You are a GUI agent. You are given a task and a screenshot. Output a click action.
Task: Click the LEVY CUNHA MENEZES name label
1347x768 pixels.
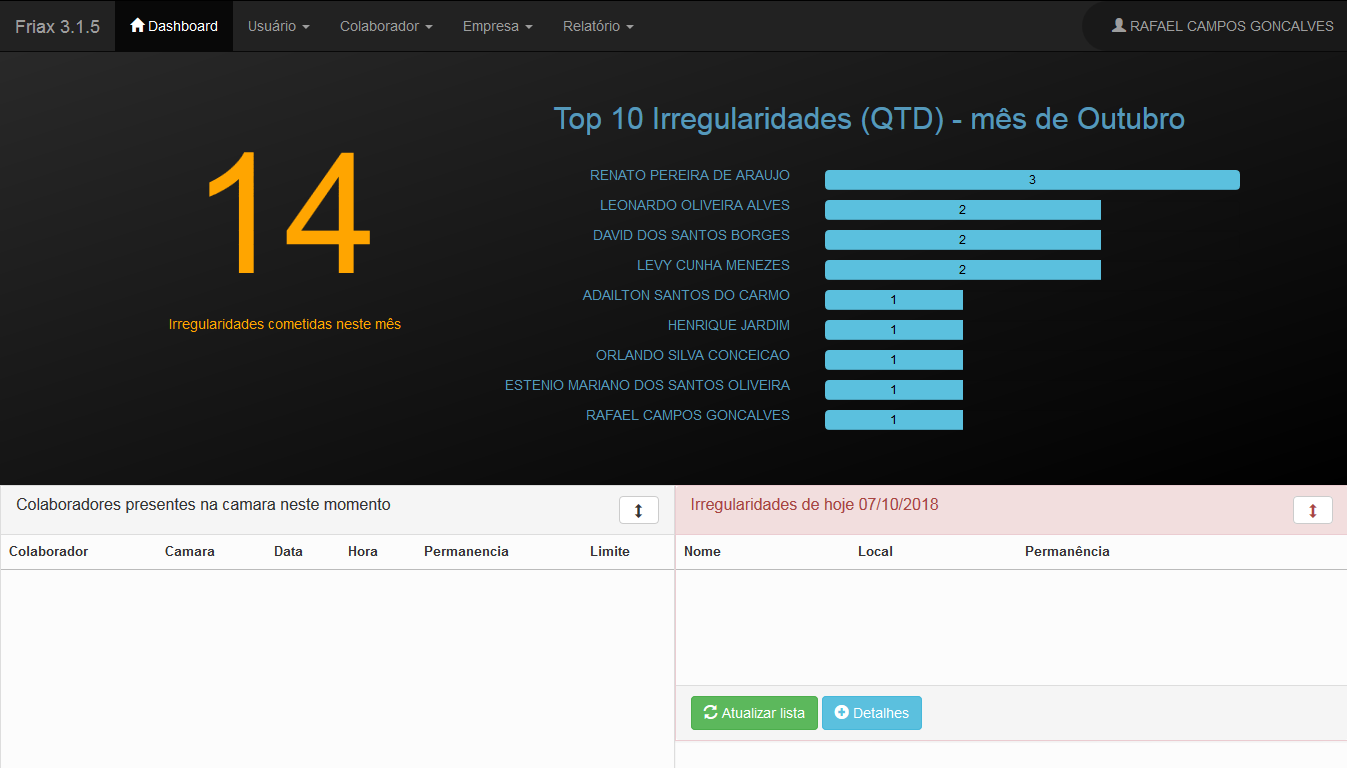713,265
